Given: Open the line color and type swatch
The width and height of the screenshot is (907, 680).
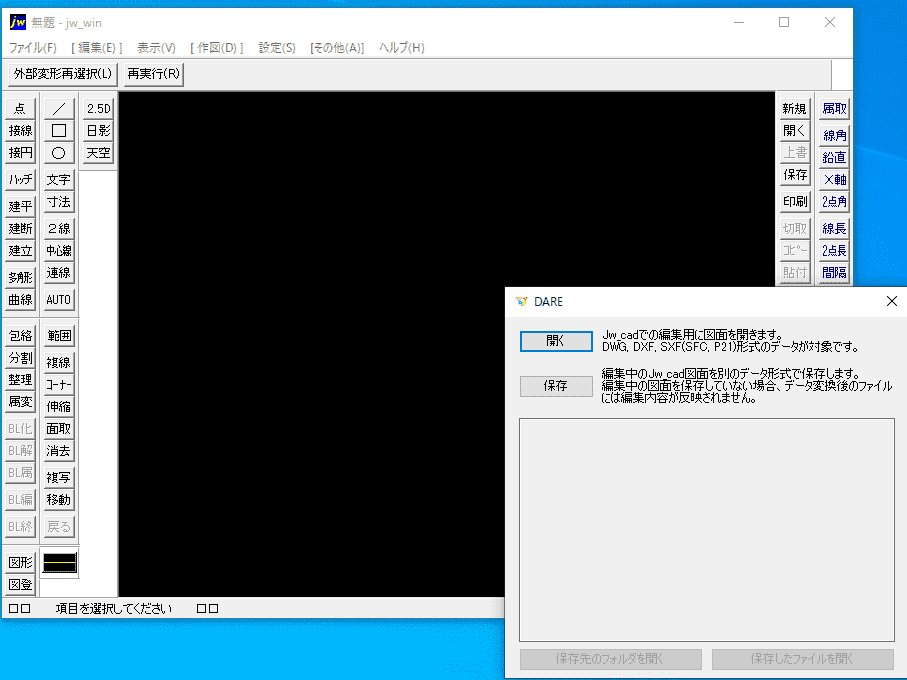Looking at the screenshot, I should pyautogui.click(x=60, y=563).
